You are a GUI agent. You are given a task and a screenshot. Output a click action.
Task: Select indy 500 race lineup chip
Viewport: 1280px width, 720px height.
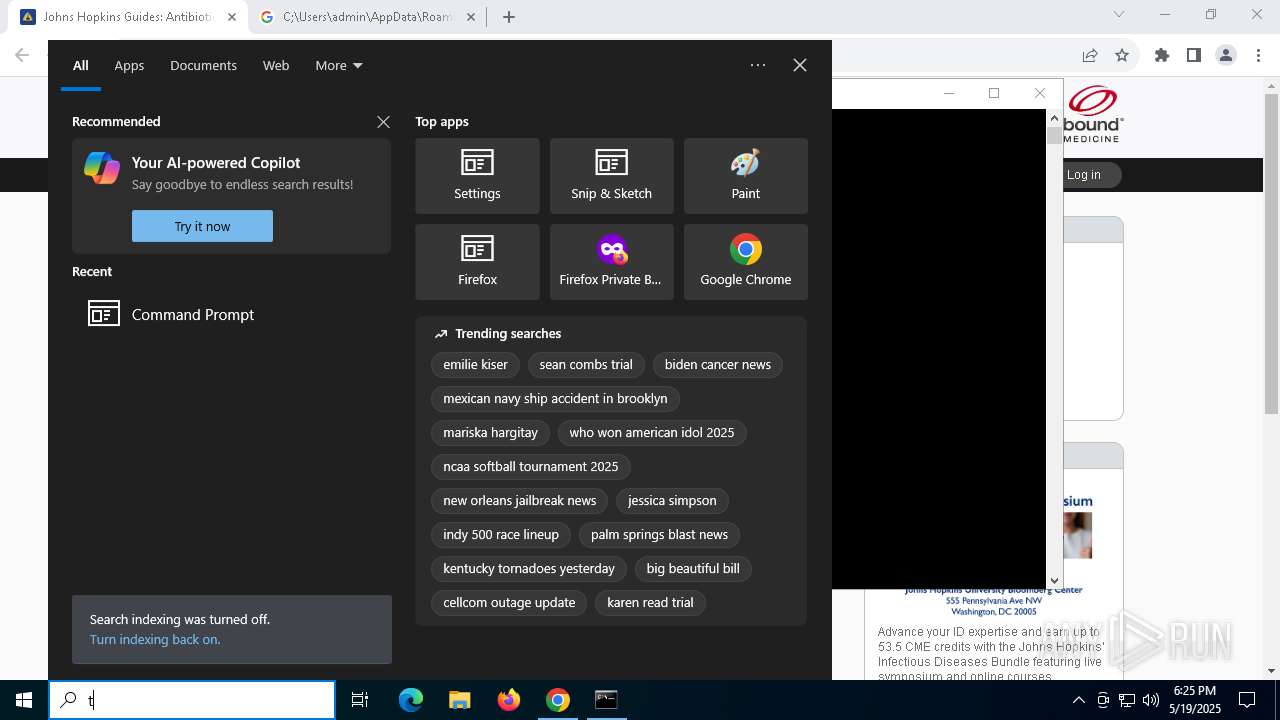tap(501, 535)
